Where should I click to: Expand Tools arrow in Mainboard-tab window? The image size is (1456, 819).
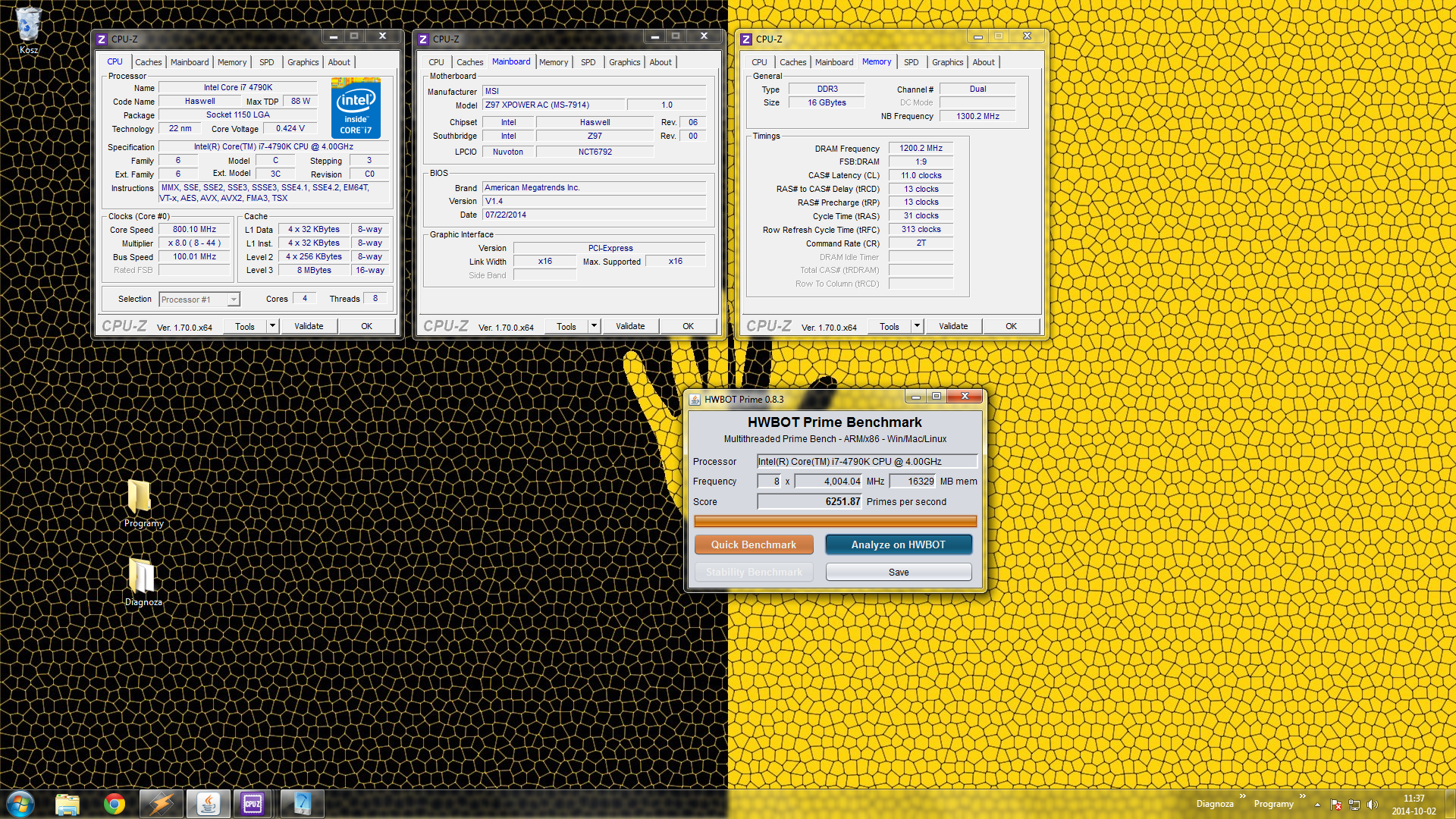pos(594,326)
